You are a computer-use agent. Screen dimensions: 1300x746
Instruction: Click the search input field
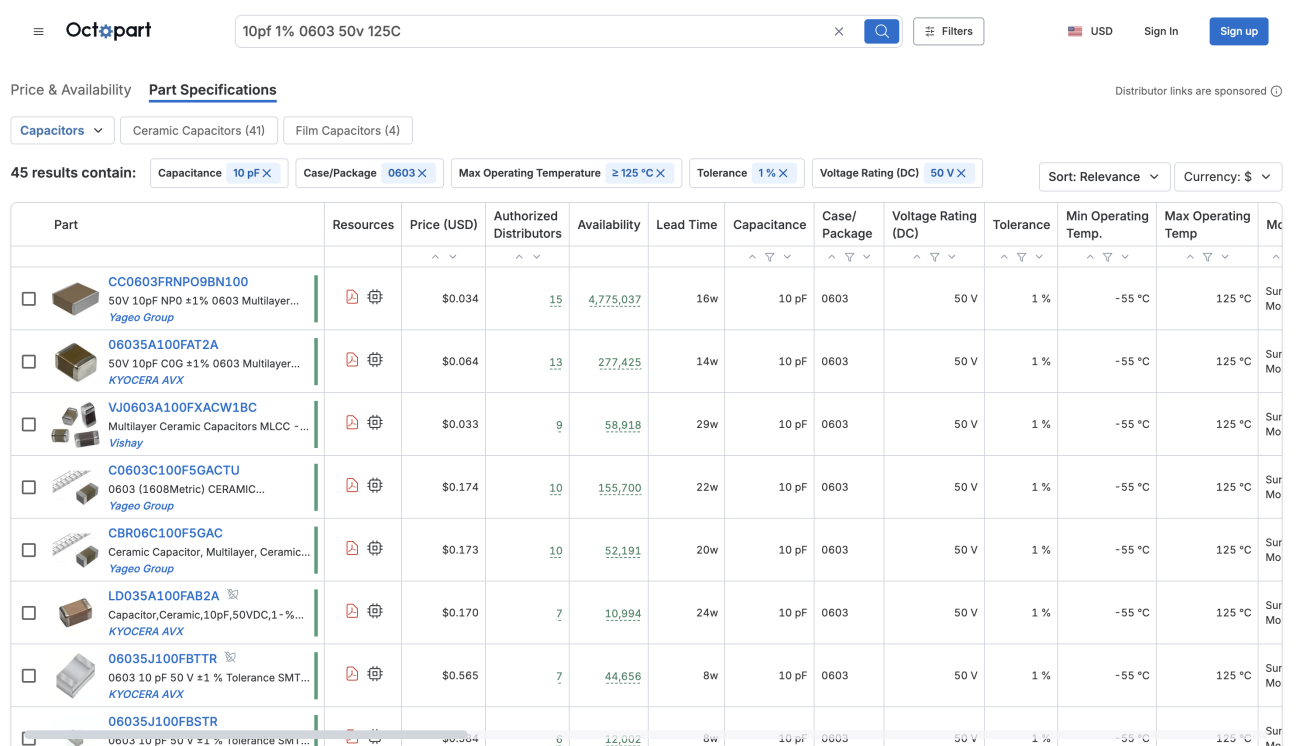click(535, 31)
